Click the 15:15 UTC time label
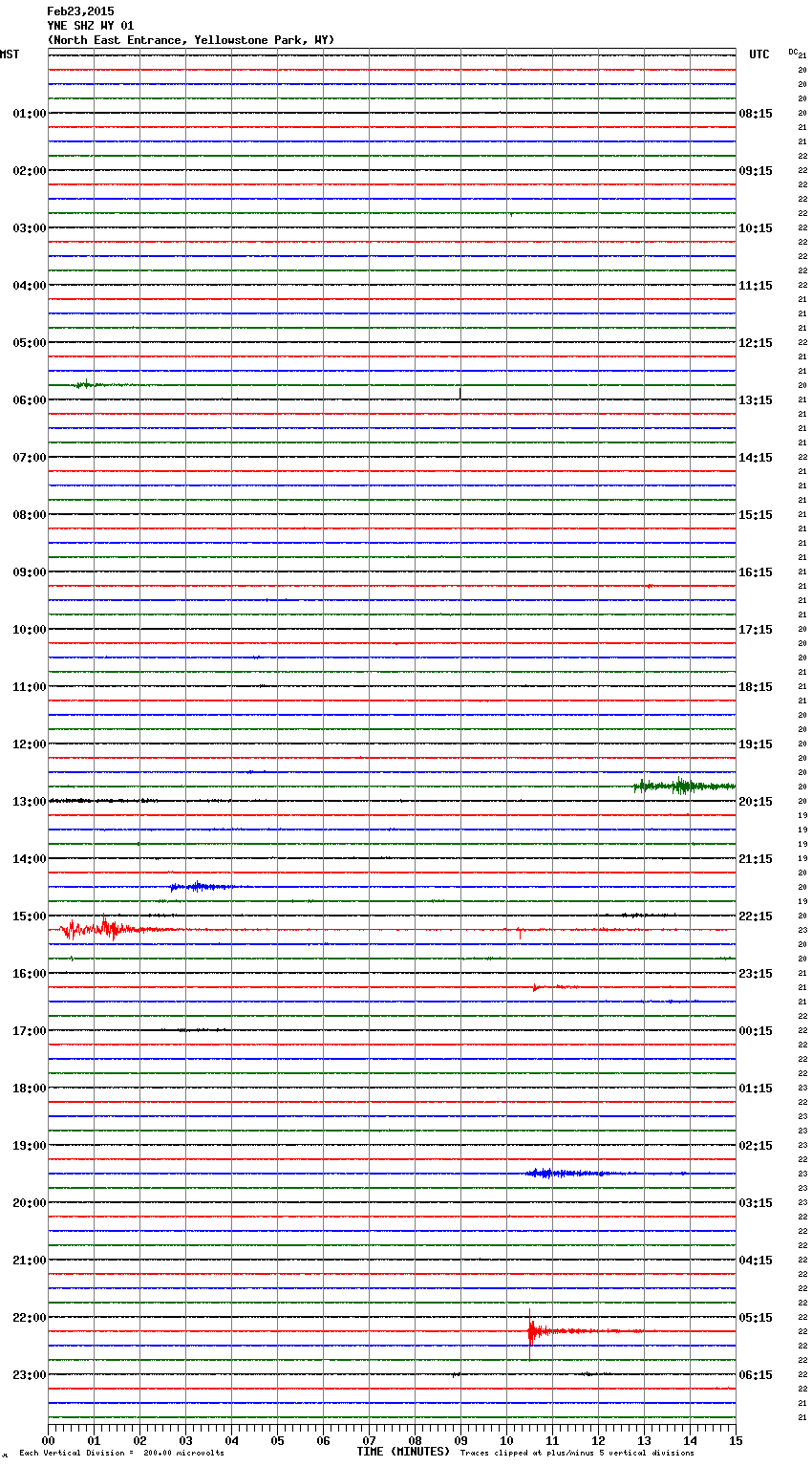The image size is (812, 1466). [756, 515]
